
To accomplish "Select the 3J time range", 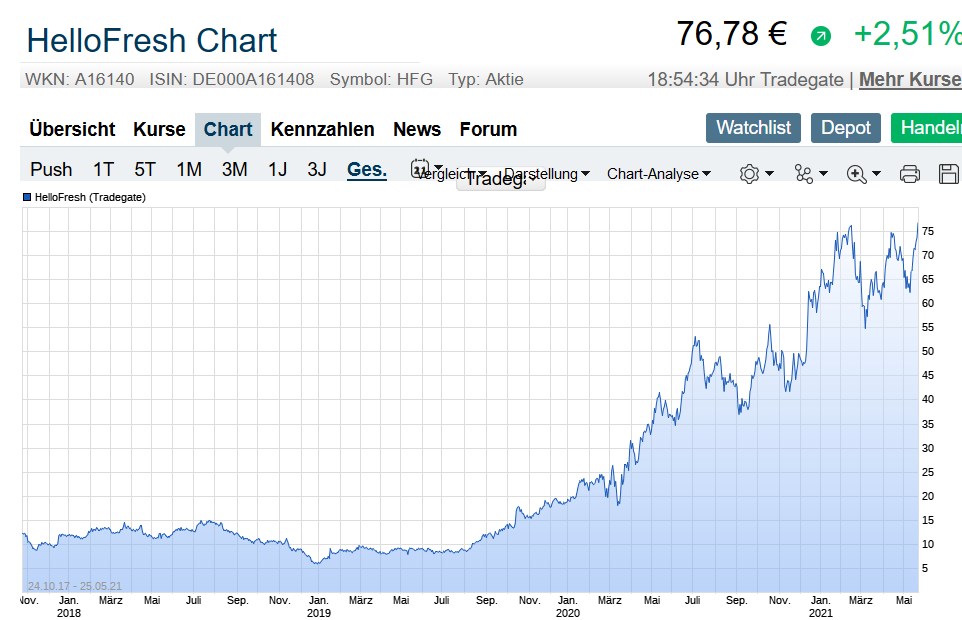I will (317, 169).
